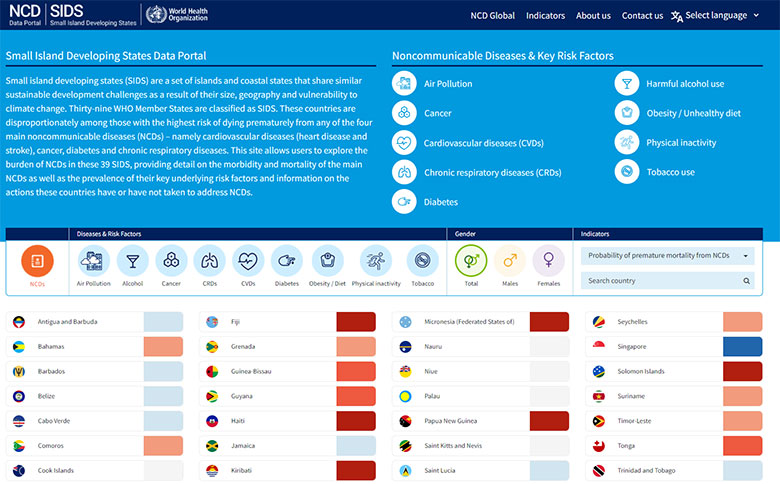Open Cancer topic round icon

(404, 113)
